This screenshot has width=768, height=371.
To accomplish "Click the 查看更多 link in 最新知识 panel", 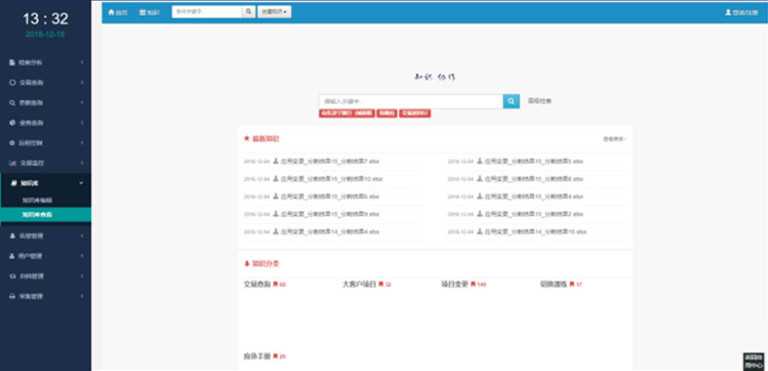I will [x=614, y=139].
